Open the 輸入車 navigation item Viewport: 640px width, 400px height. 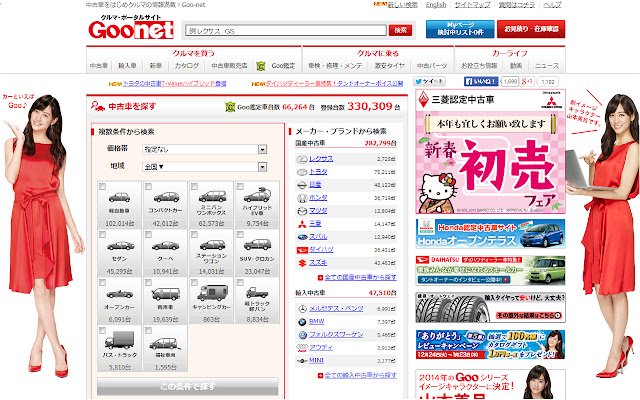point(127,66)
